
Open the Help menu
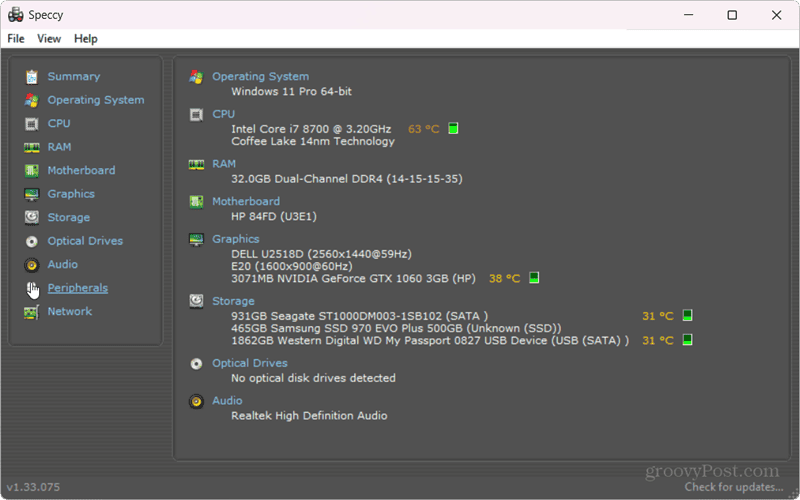[86, 39]
